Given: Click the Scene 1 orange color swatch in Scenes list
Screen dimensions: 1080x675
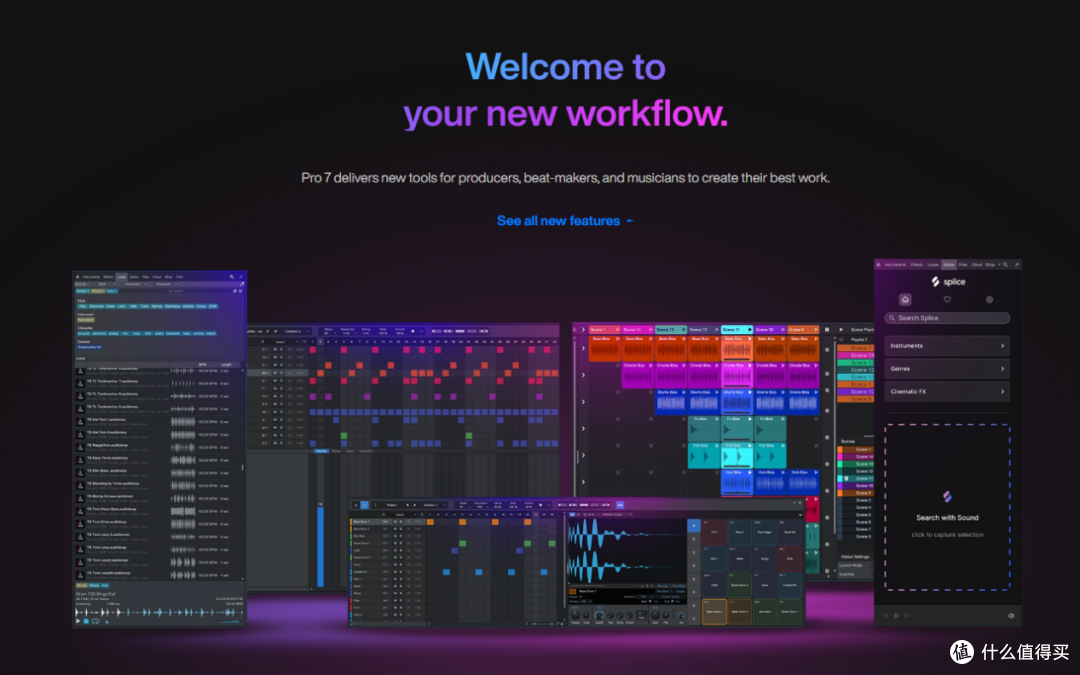Looking at the screenshot, I should click(840, 449).
